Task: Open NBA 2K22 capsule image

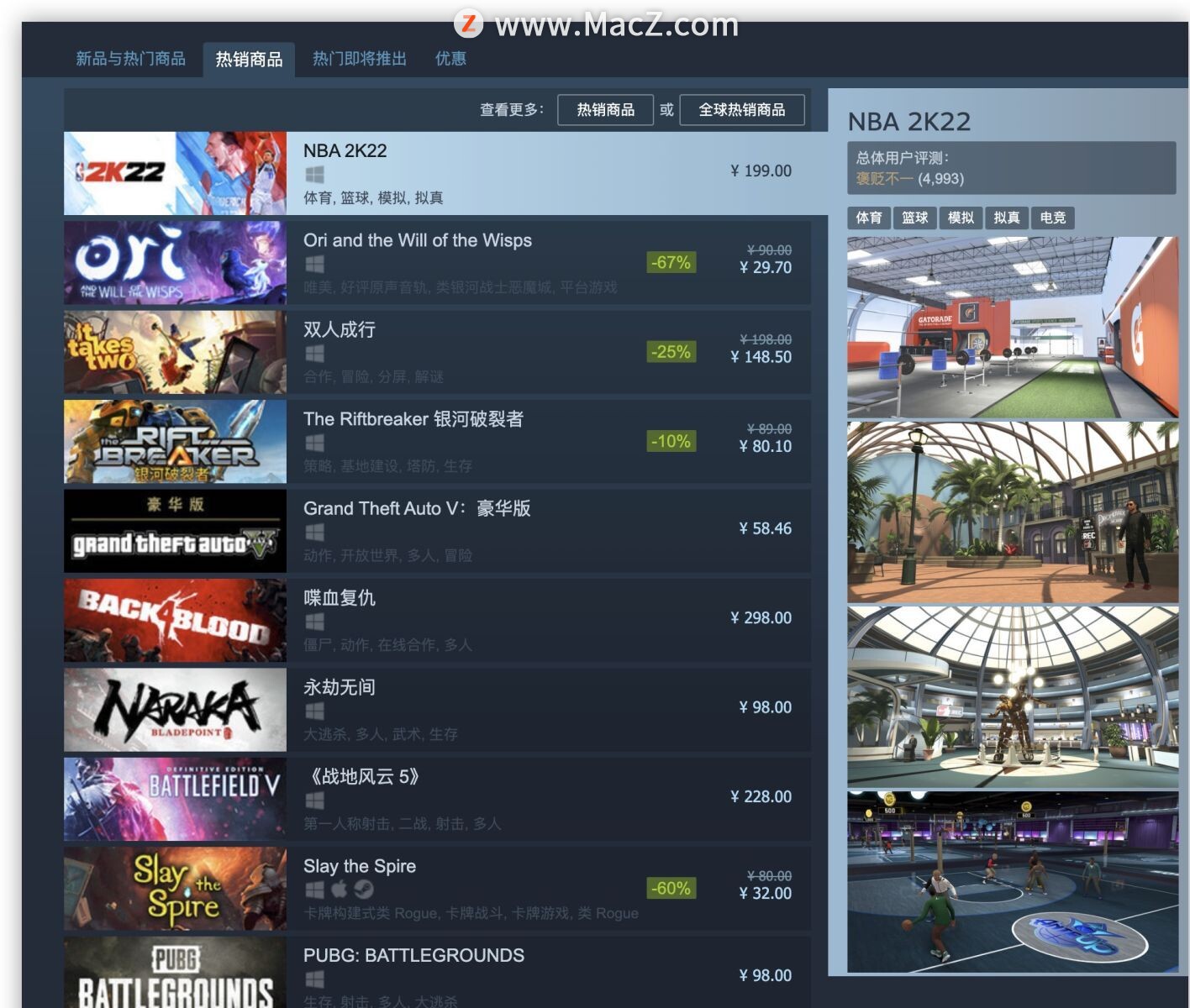Action: (175, 173)
